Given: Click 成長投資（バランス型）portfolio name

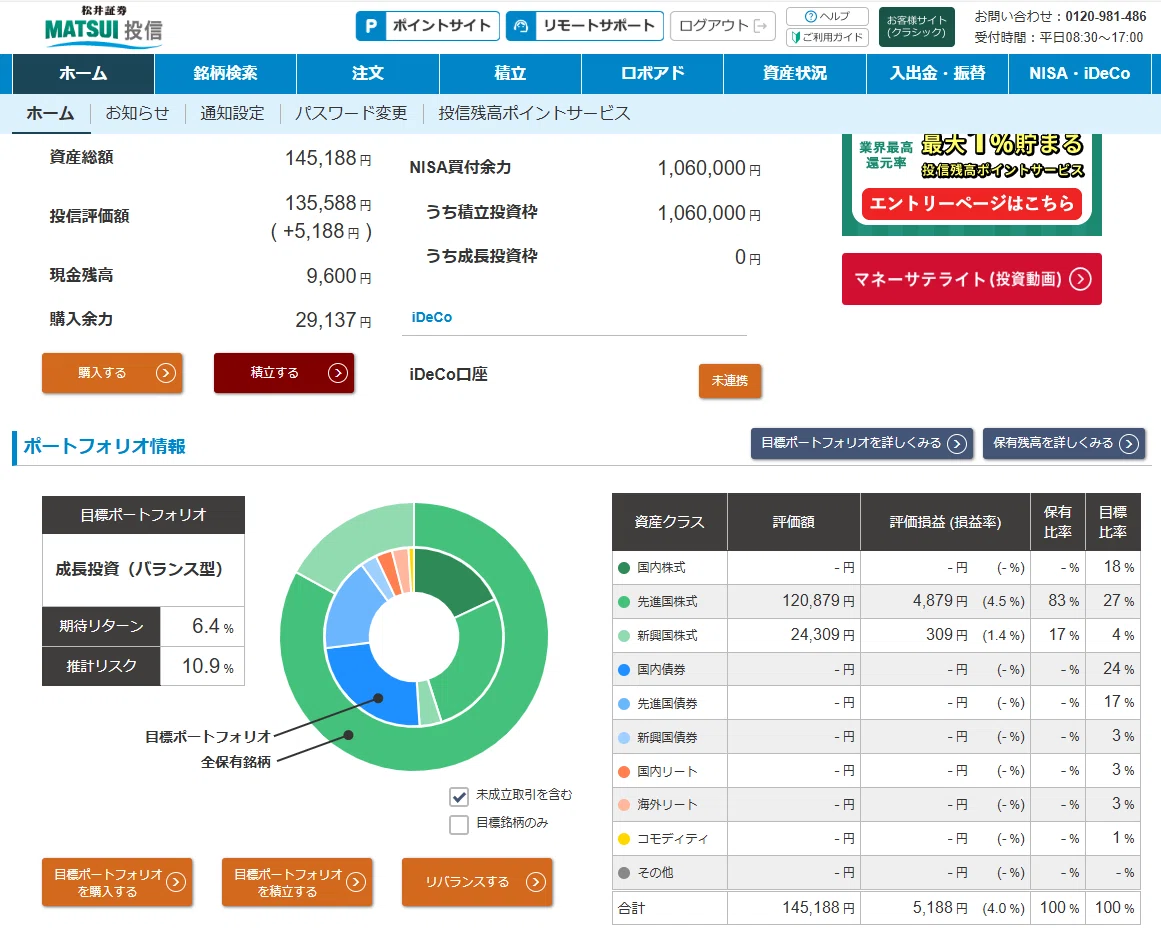Looking at the screenshot, I should (x=139, y=569).
